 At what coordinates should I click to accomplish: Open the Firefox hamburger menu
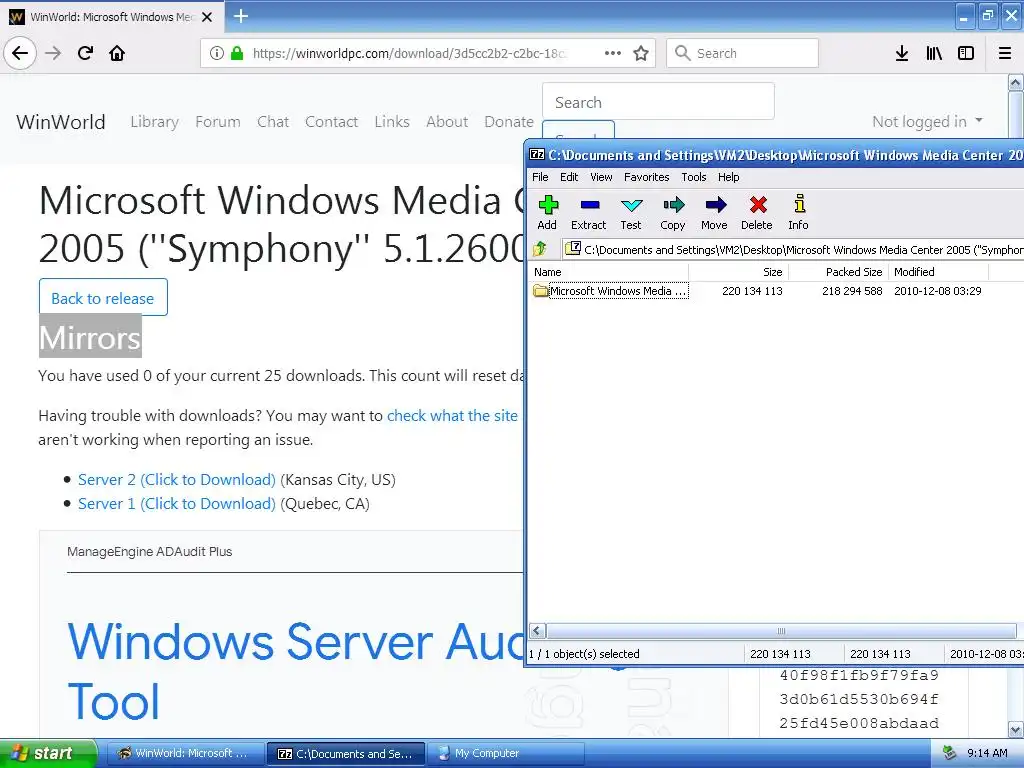point(1005,53)
